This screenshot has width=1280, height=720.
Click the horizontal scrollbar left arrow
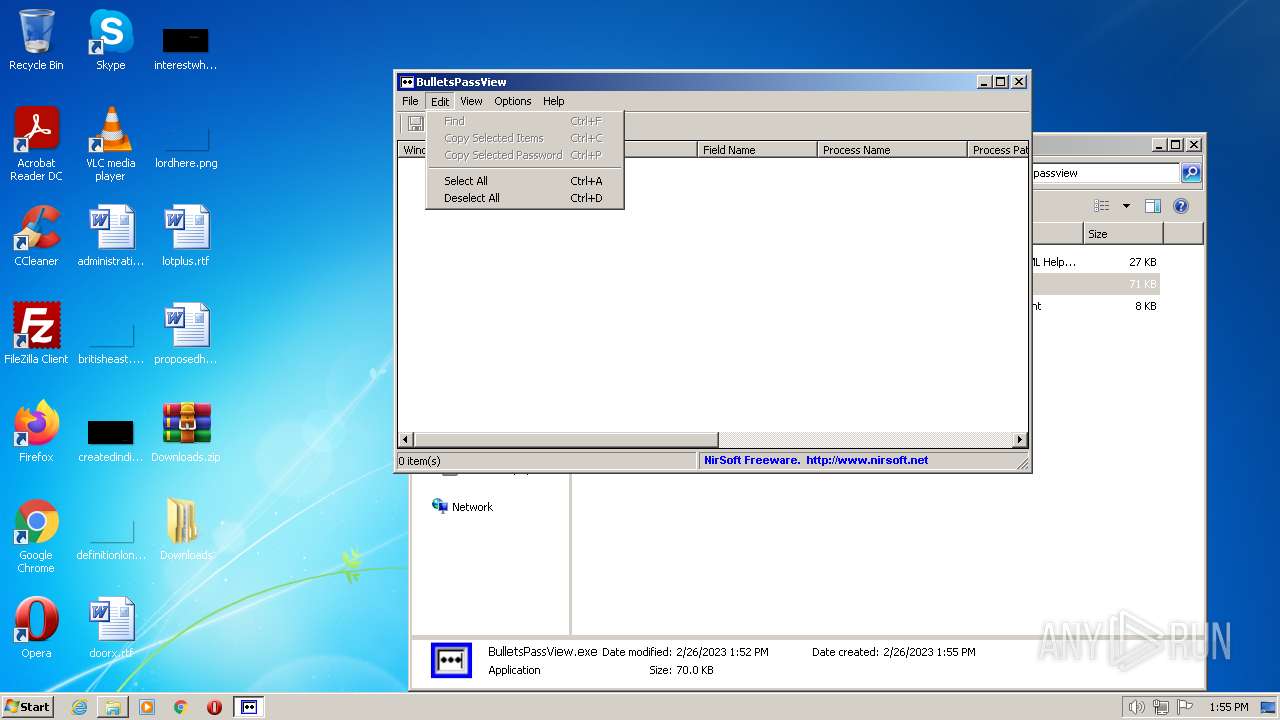pyautogui.click(x=406, y=440)
